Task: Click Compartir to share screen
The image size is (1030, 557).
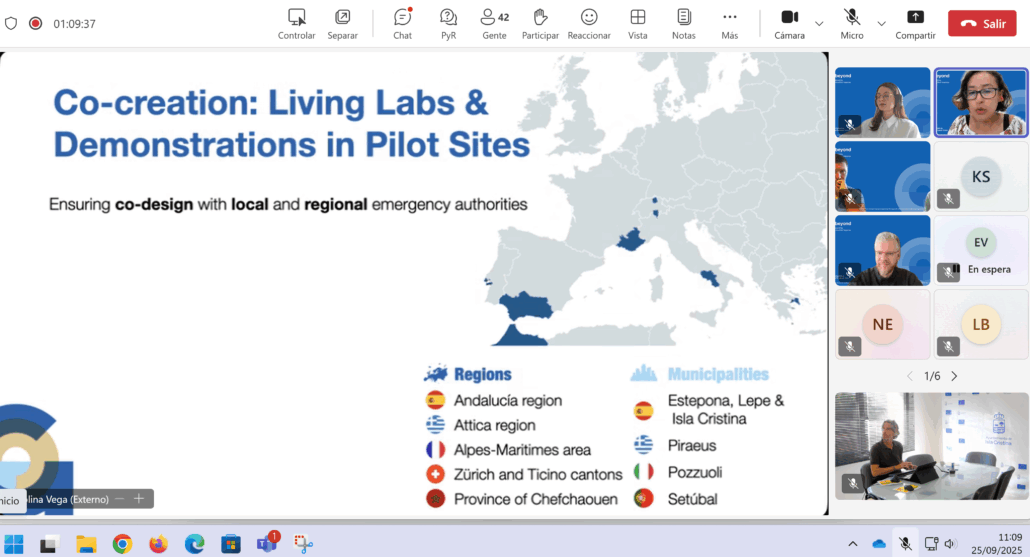Action: (x=915, y=23)
